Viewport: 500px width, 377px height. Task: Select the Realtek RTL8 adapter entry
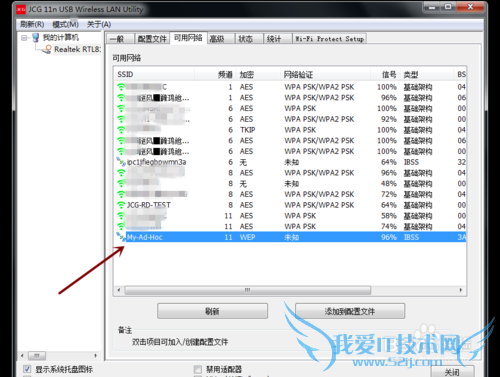(x=77, y=49)
